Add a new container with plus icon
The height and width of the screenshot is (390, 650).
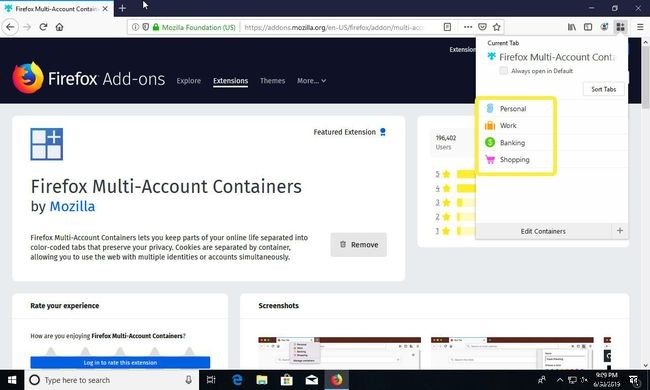pos(620,230)
